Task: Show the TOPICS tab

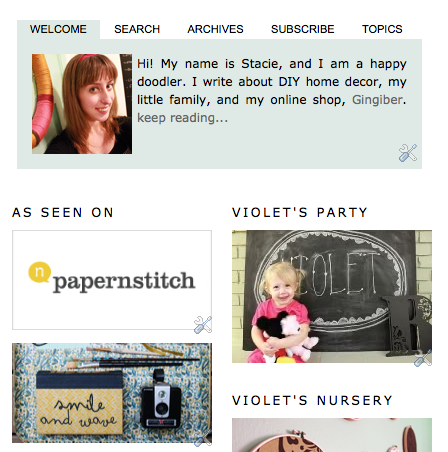Action: click(382, 29)
